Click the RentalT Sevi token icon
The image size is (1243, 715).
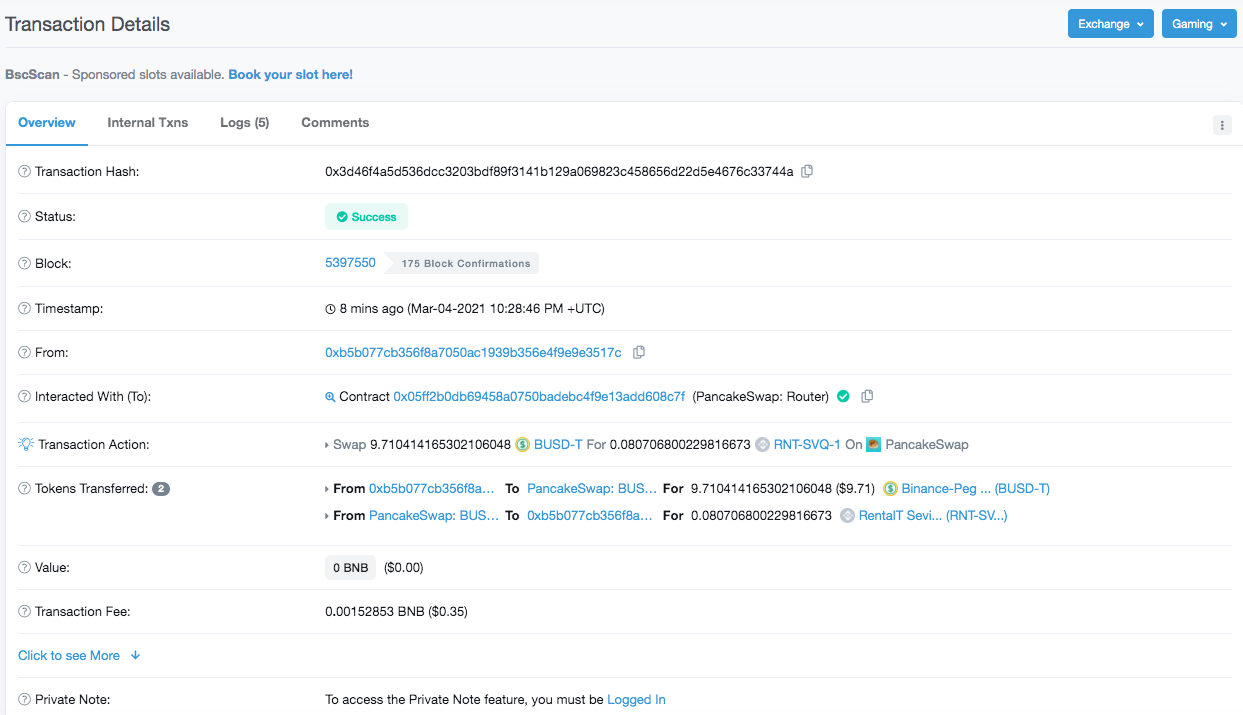(848, 516)
